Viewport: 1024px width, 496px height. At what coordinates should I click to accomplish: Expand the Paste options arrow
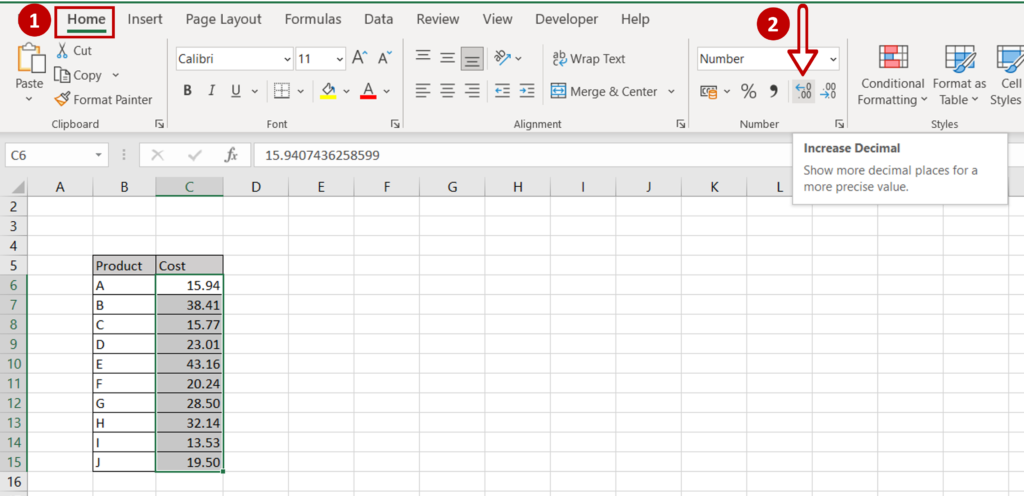coord(29,99)
